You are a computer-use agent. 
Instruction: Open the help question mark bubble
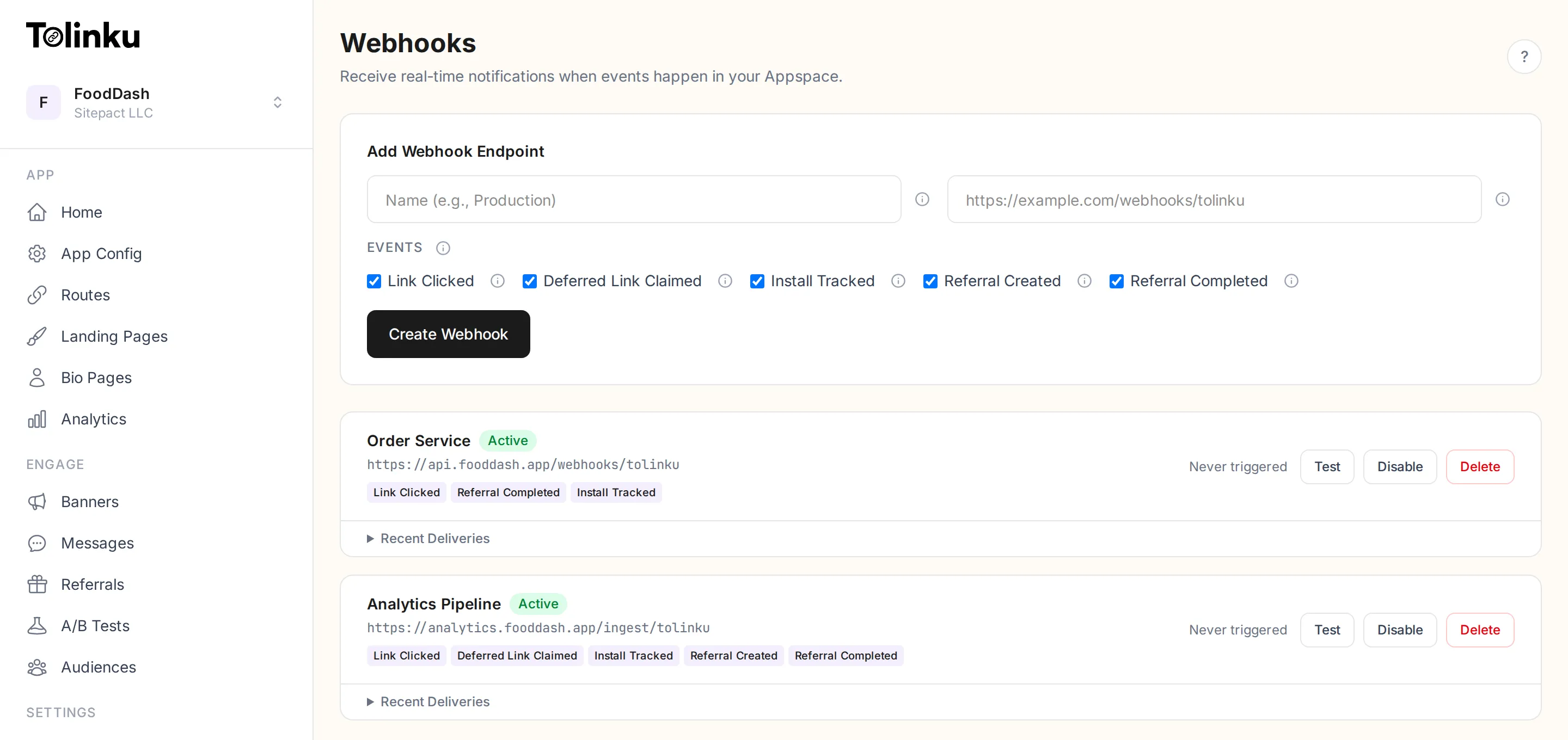point(1524,56)
